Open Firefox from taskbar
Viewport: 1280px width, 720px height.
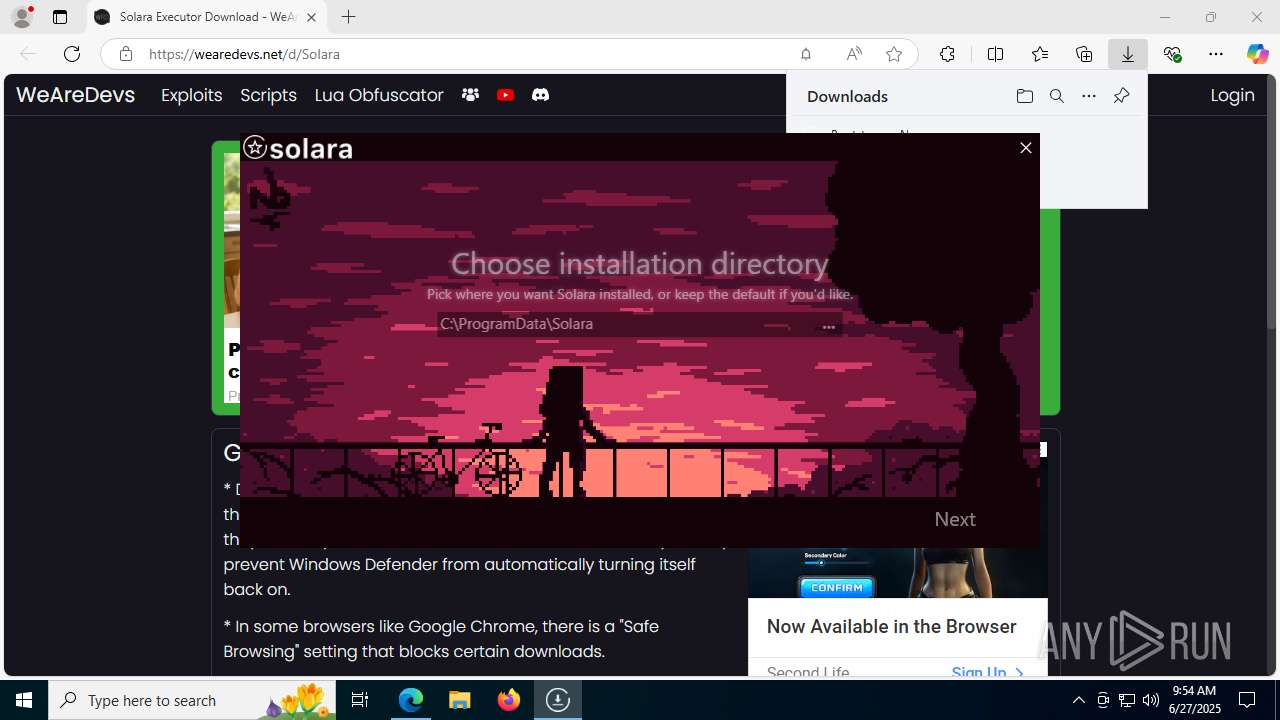509,700
